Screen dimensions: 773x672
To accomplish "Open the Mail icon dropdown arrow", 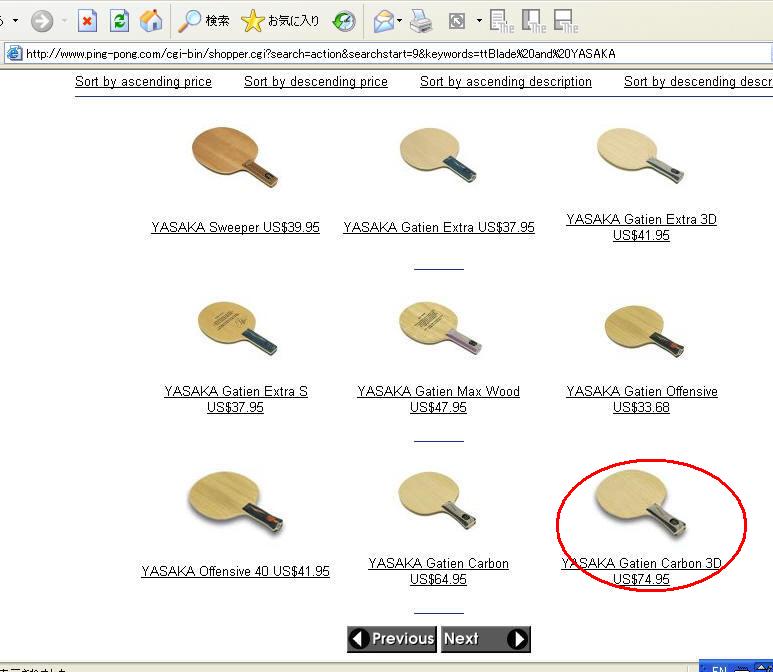I will click(x=399, y=21).
